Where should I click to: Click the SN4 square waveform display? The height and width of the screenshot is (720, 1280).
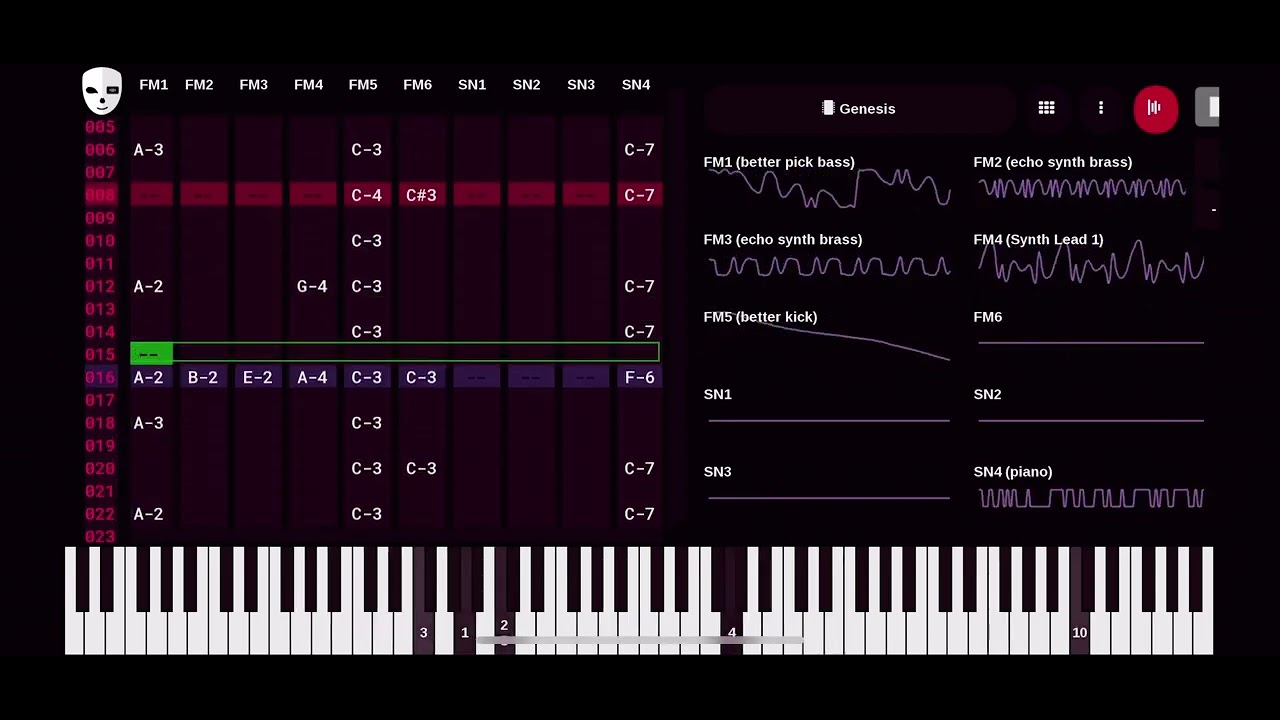pyautogui.click(x=1091, y=498)
